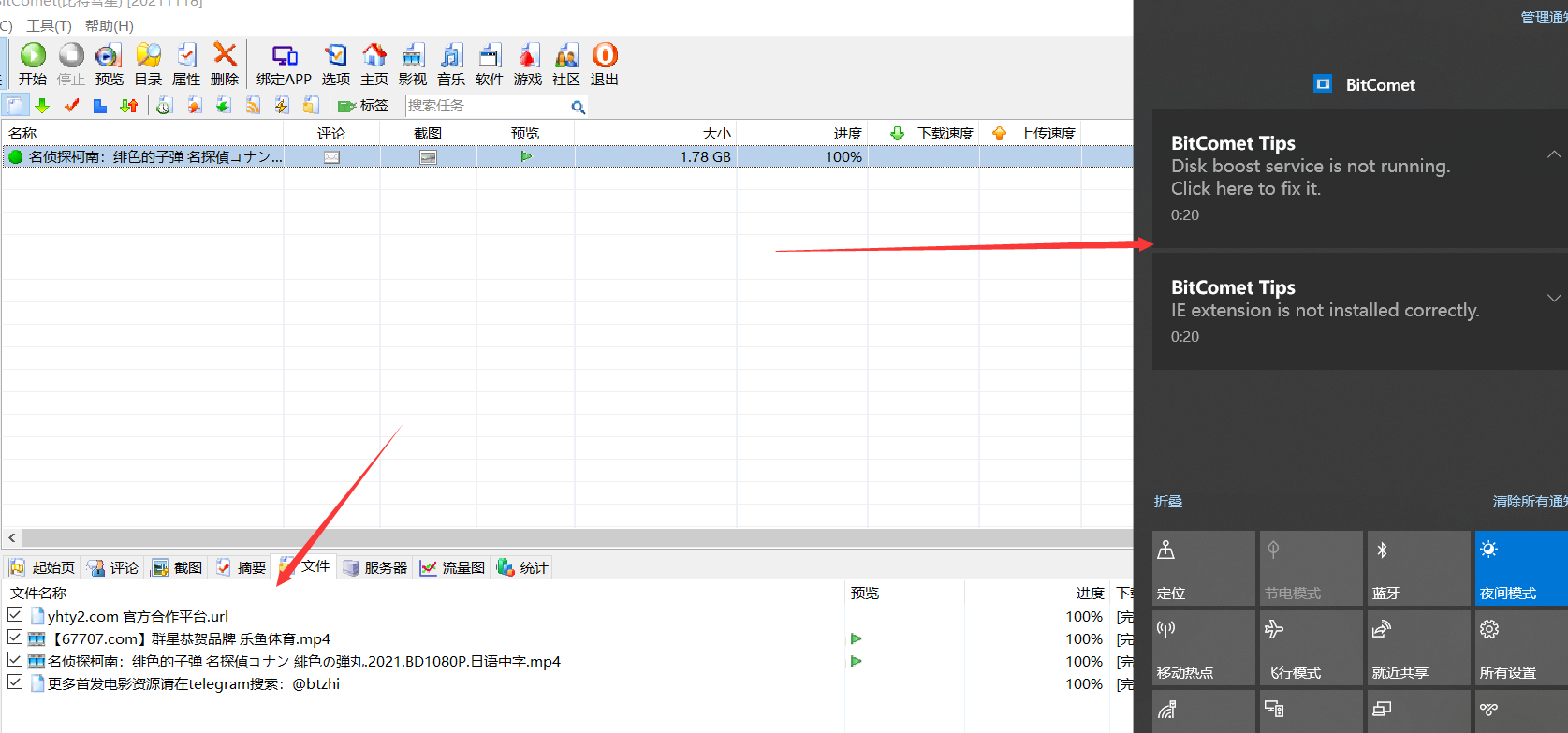Collapse the Disk boost service notification chevron

1554,154
